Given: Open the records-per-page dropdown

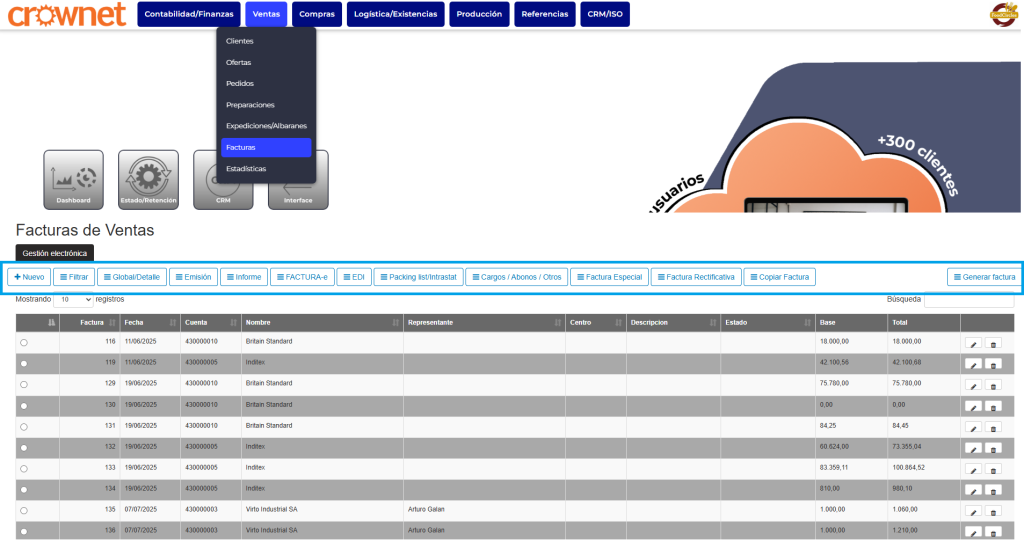Looking at the screenshot, I should point(73,299).
